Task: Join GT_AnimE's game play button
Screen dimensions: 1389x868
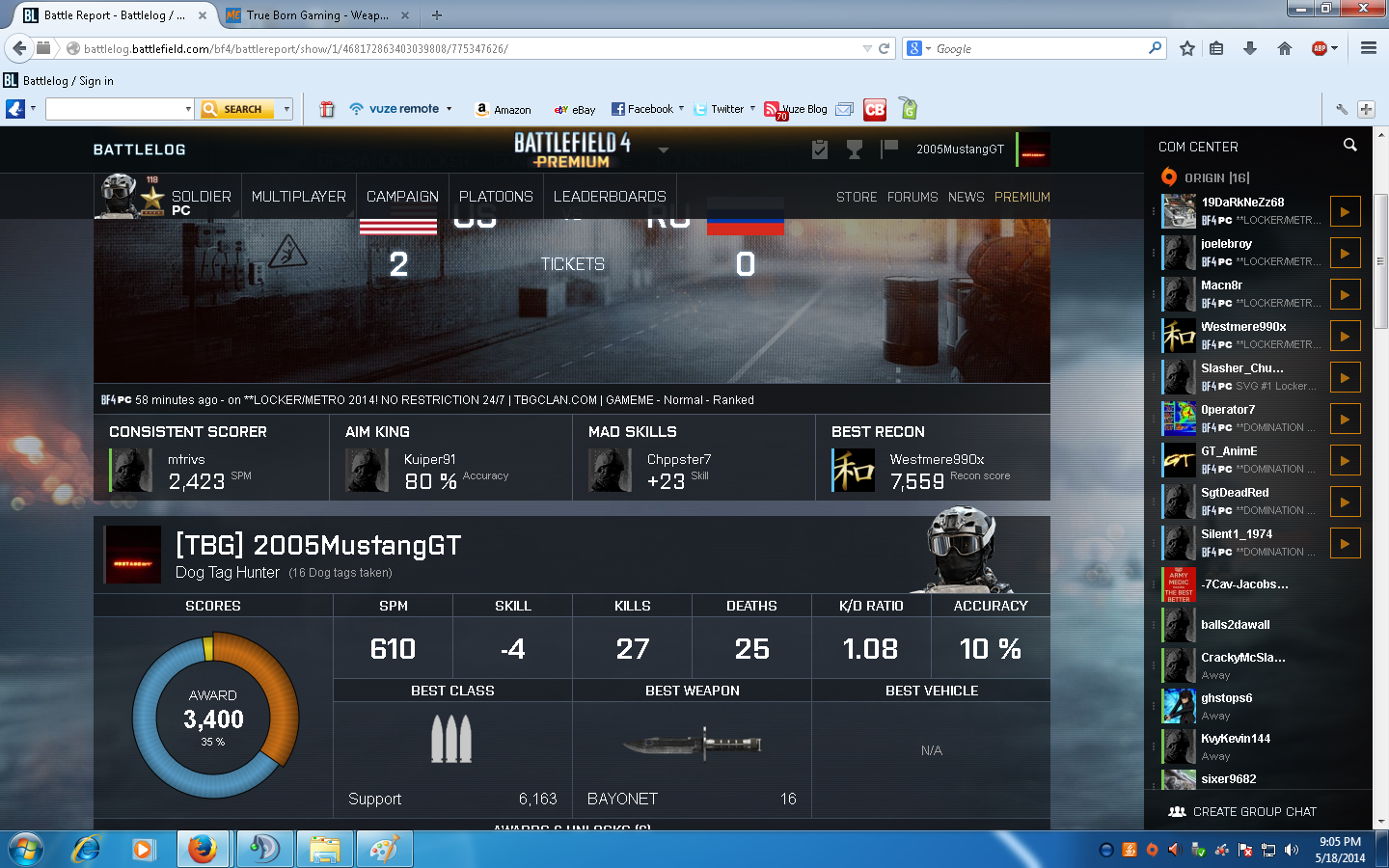Action: pos(1346,460)
